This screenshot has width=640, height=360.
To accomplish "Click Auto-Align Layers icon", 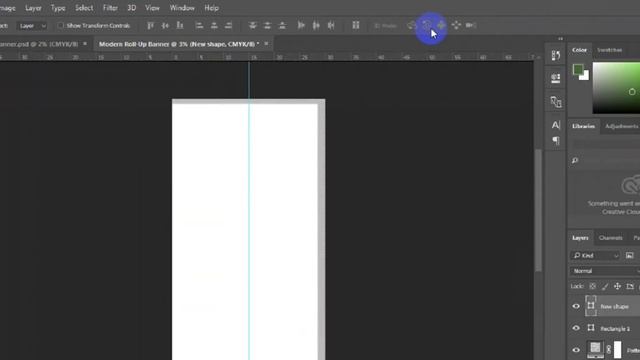I will click(x=356, y=25).
